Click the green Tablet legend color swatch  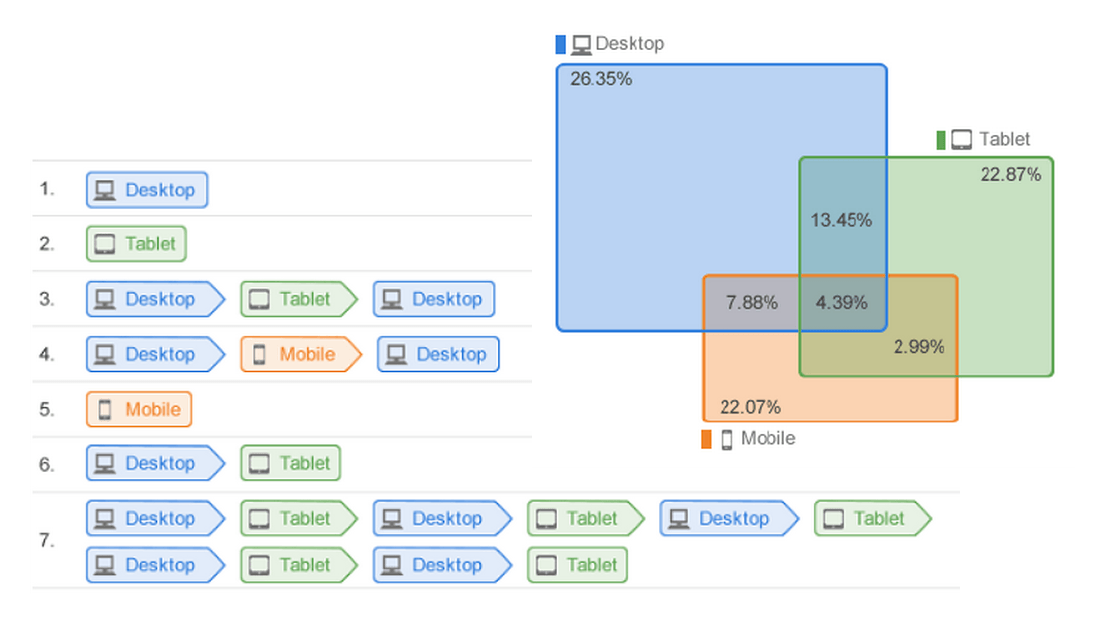[941, 140]
